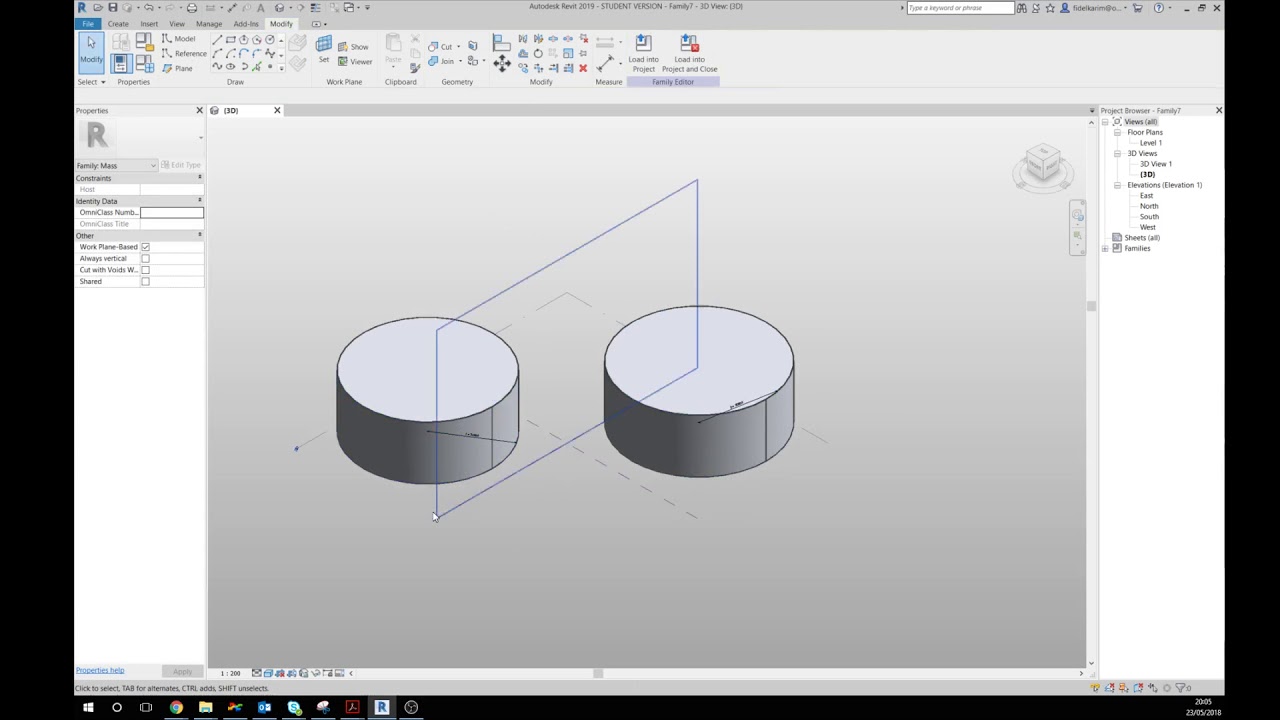Screen dimensions: 1280x720
Task: Click the OmniClass Number input field
Action: 171,212
